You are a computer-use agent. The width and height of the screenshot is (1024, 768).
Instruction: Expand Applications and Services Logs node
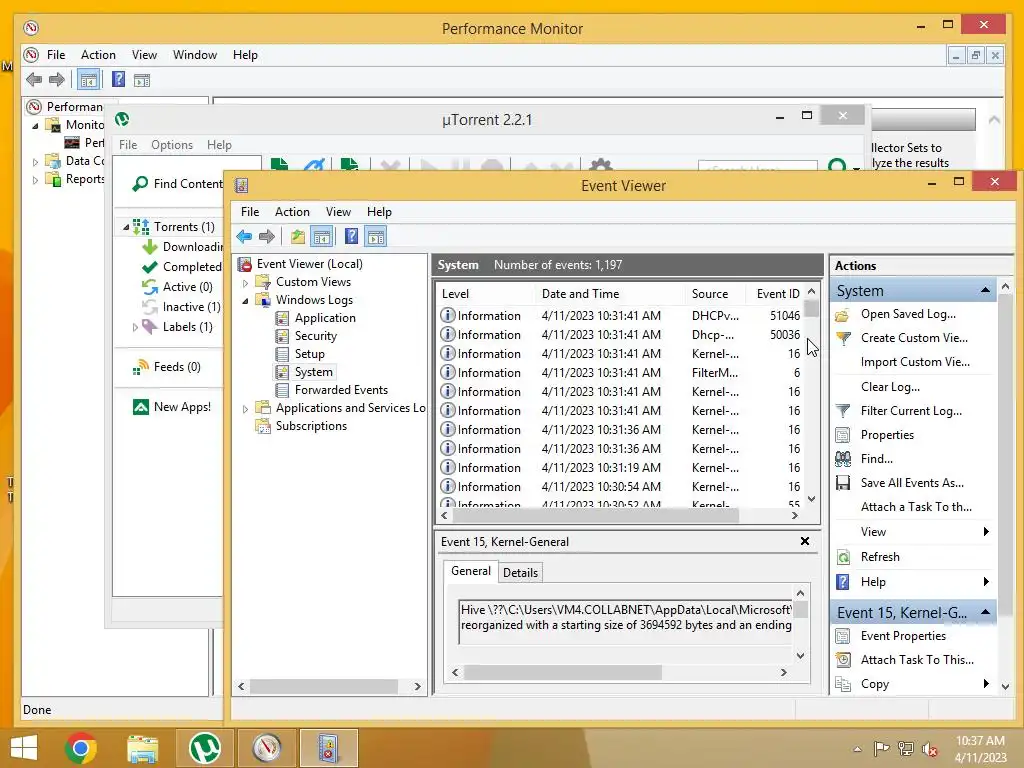pos(246,409)
